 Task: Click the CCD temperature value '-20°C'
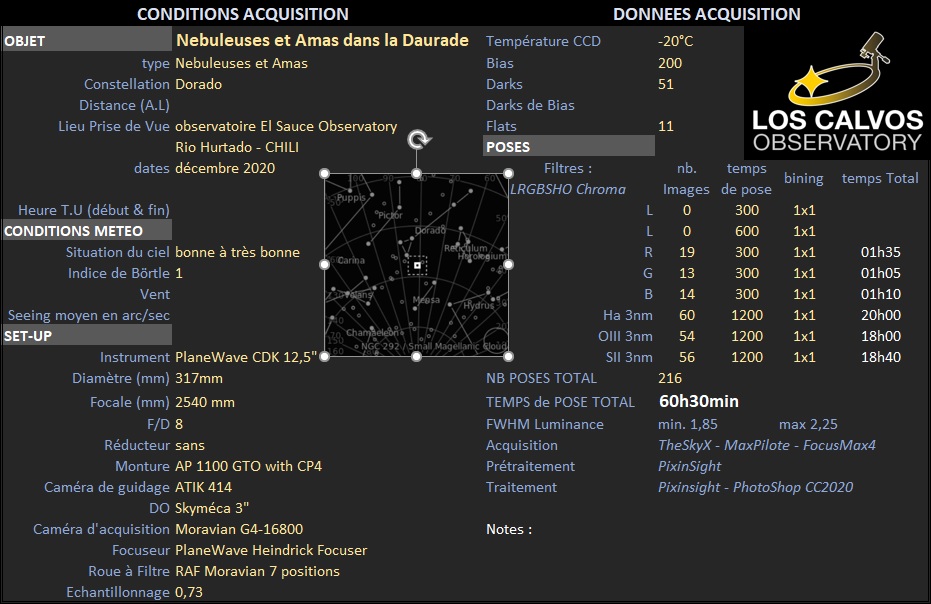click(x=676, y=41)
